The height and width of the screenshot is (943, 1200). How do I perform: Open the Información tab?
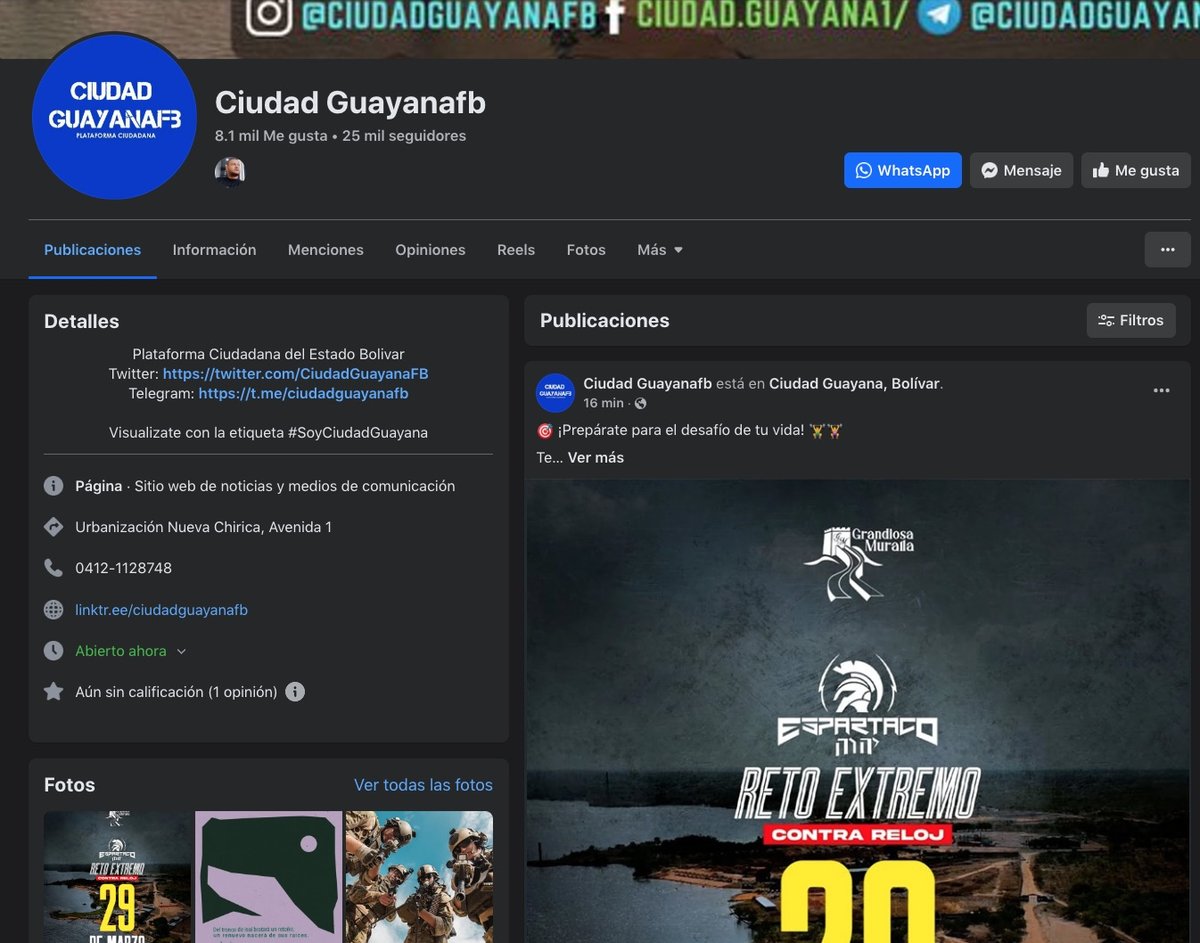click(x=214, y=250)
